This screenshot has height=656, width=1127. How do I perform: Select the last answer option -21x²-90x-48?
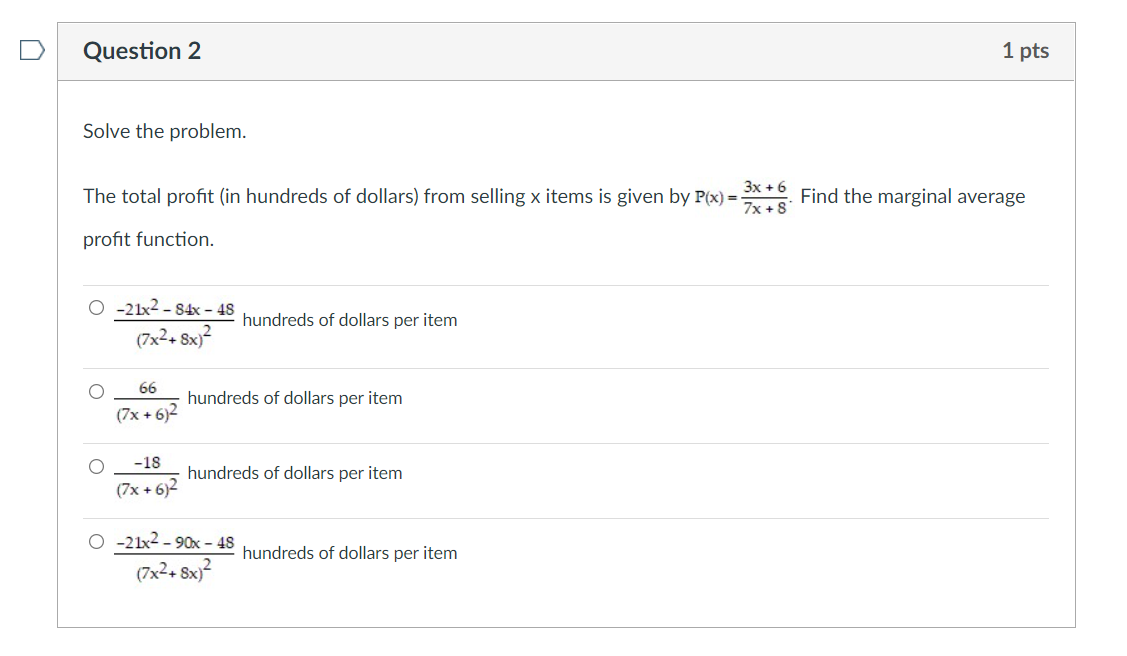point(96,541)
